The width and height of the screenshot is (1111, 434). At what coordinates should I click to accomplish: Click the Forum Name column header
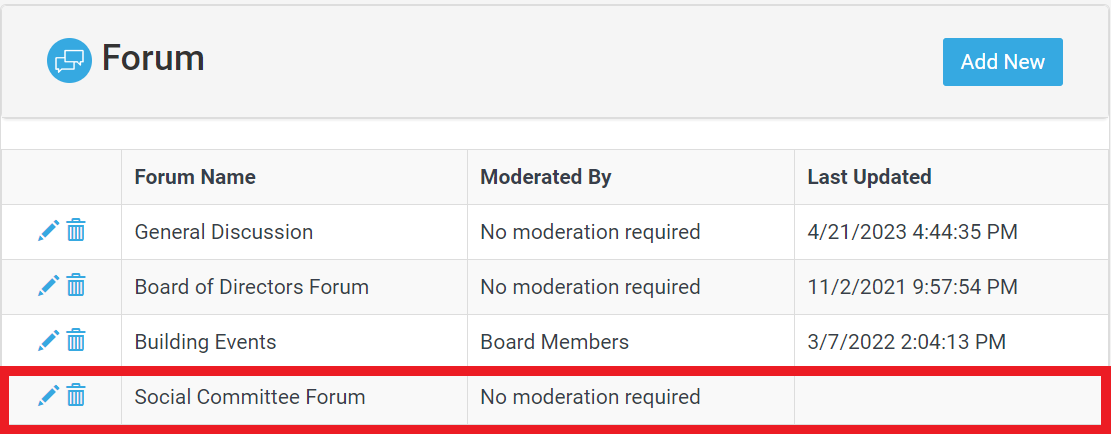pos(195,177)
